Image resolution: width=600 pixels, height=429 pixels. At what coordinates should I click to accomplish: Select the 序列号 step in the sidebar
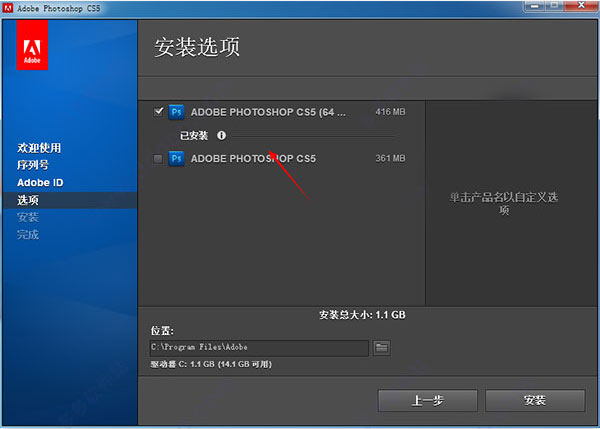(33, 165)
